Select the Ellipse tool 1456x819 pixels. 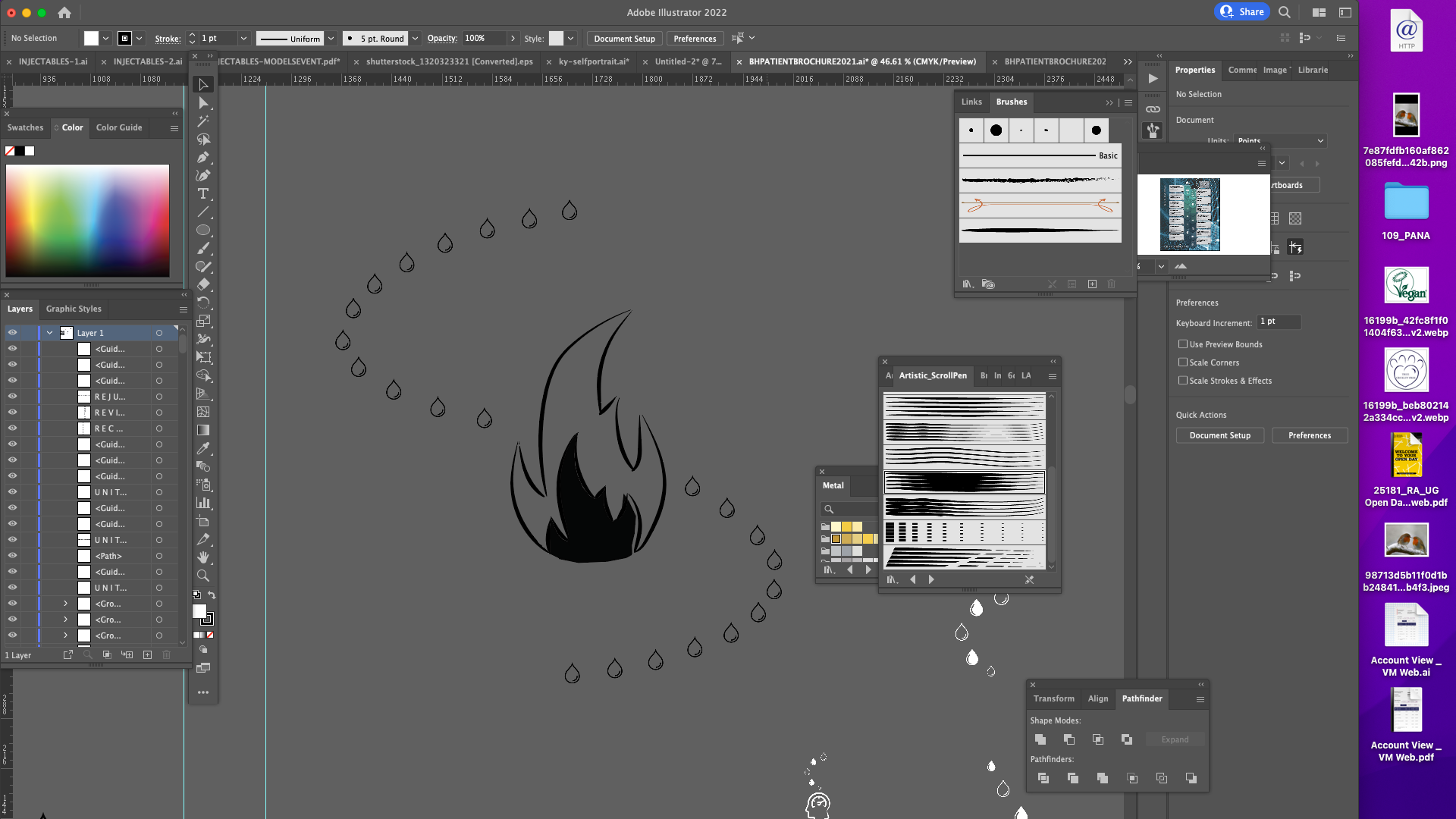point(203,230)
